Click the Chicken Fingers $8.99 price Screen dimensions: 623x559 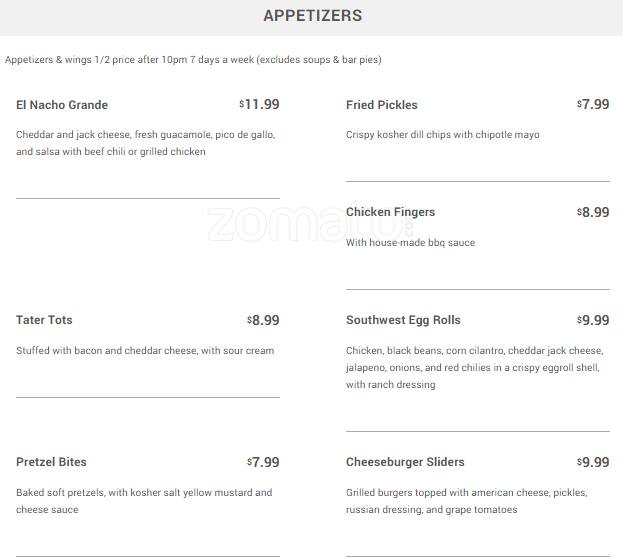coord(593,212)
